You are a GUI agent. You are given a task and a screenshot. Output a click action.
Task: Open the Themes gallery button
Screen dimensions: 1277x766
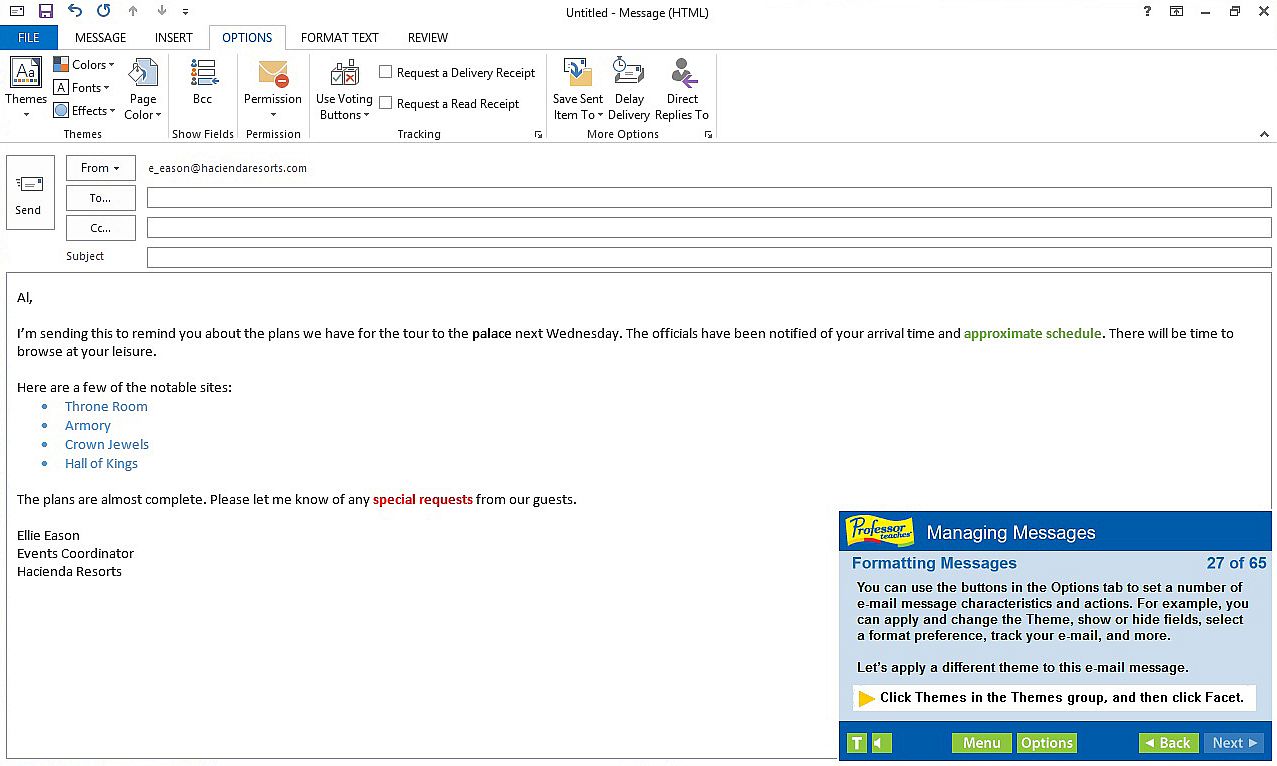(26, 88)
